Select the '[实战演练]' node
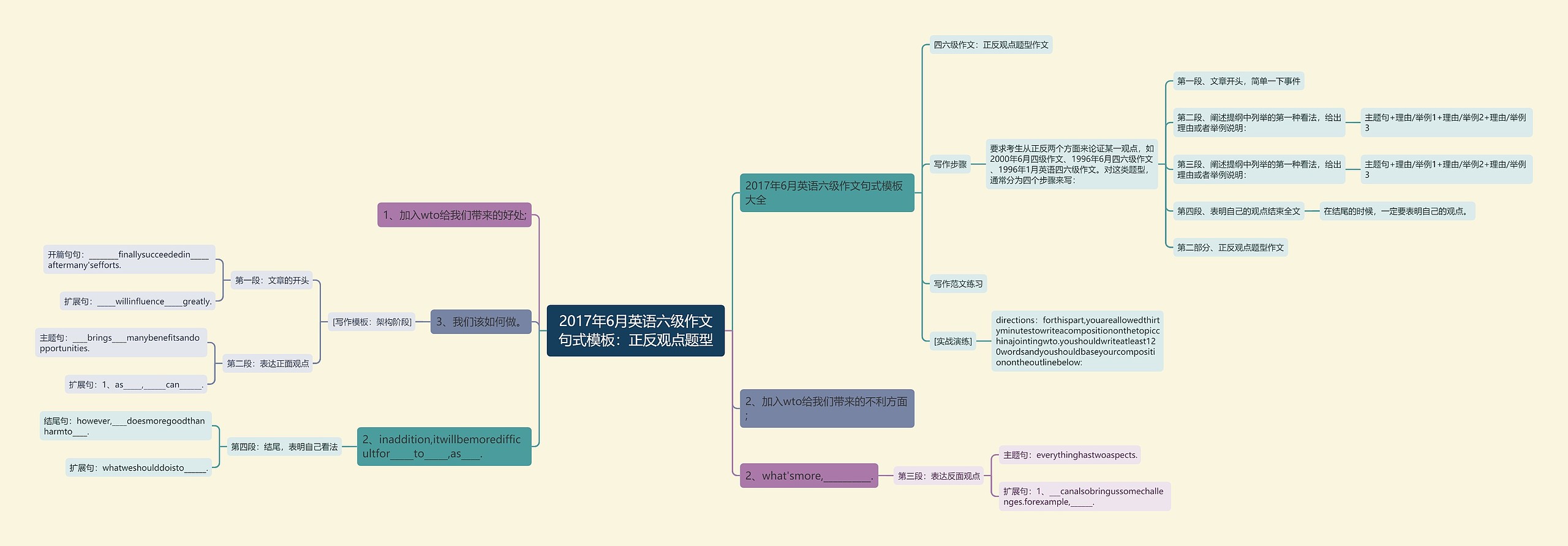 (x=952, y=341)
